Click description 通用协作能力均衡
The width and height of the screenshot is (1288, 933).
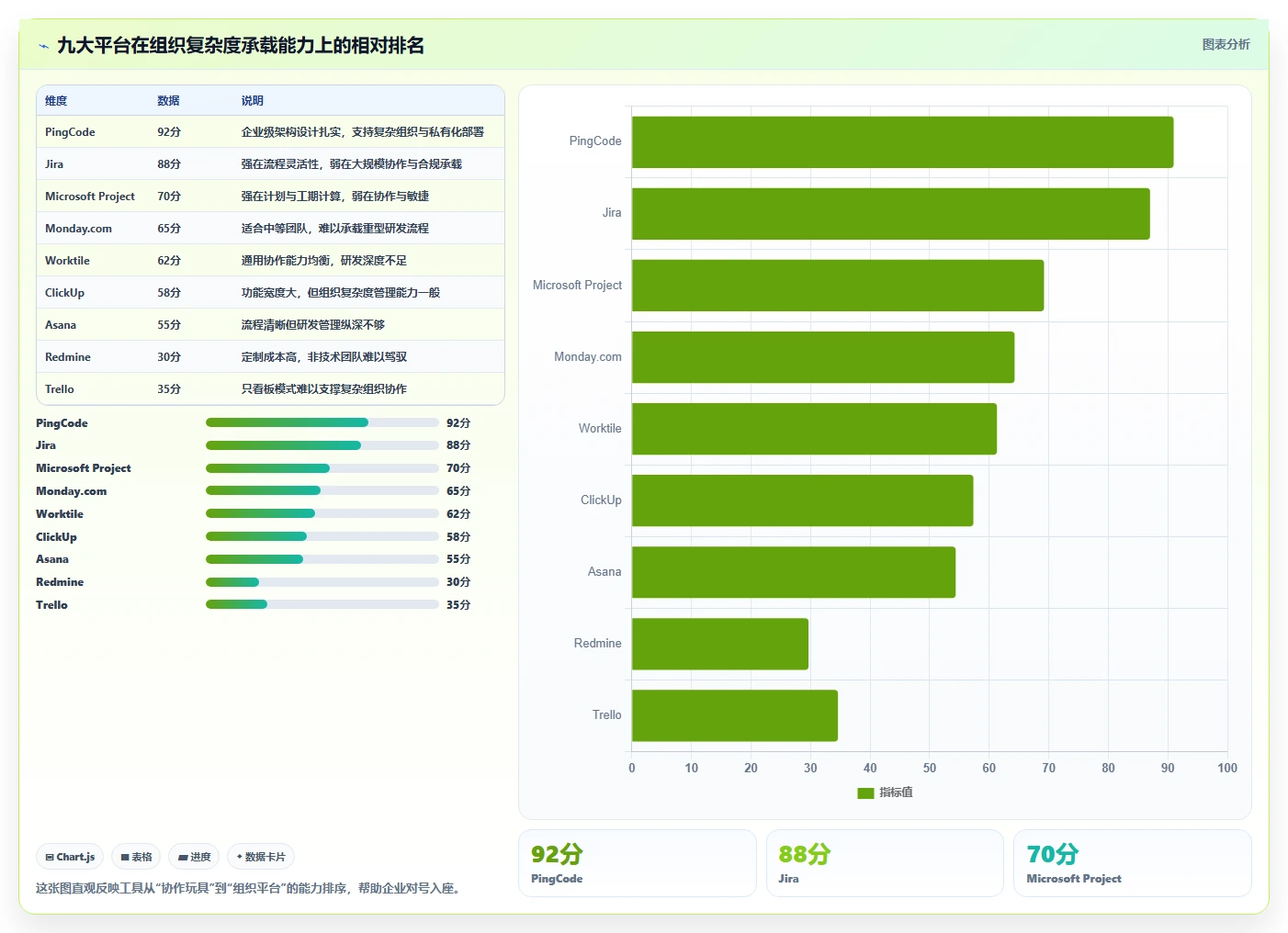324,261
